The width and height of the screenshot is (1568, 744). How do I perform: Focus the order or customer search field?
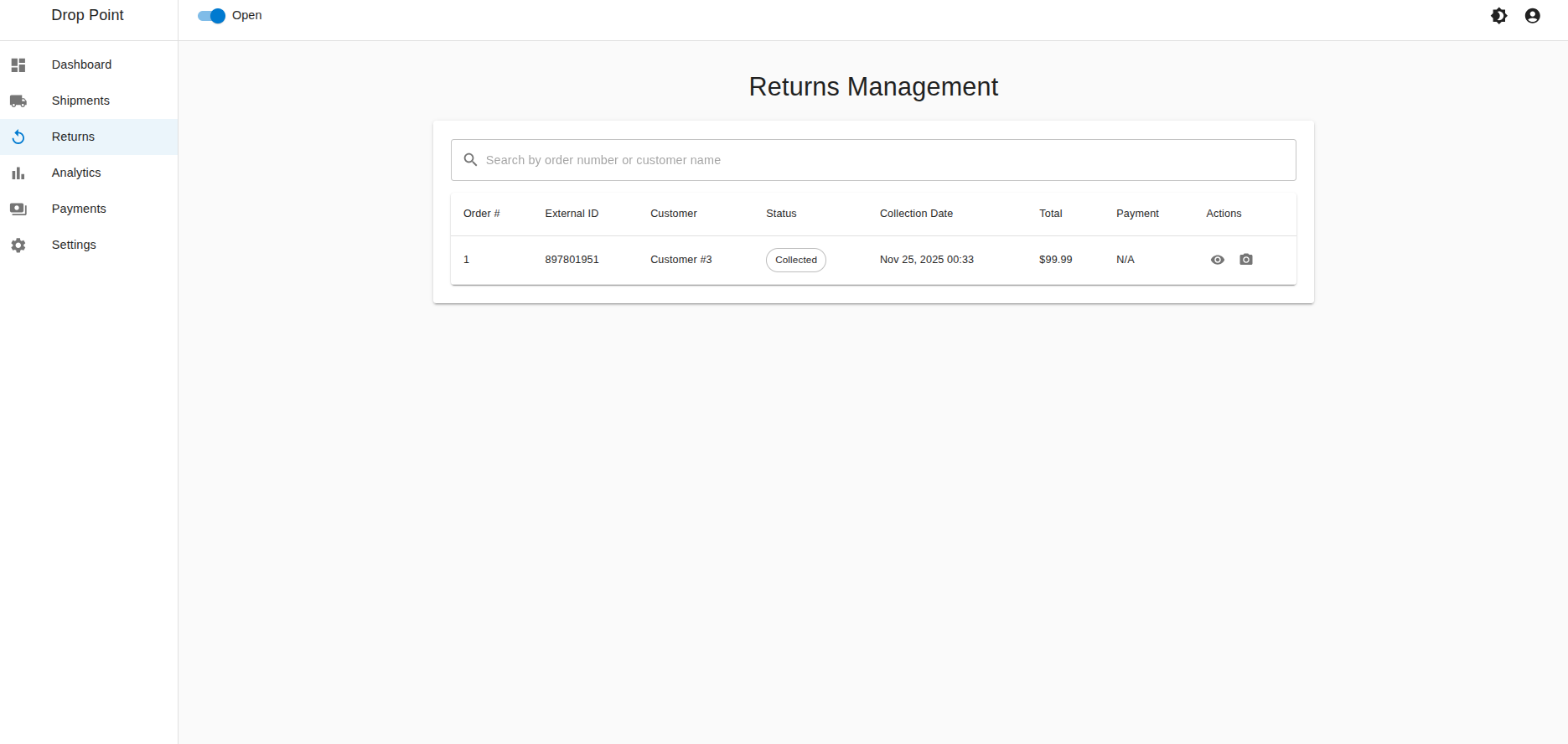[880, 160]
